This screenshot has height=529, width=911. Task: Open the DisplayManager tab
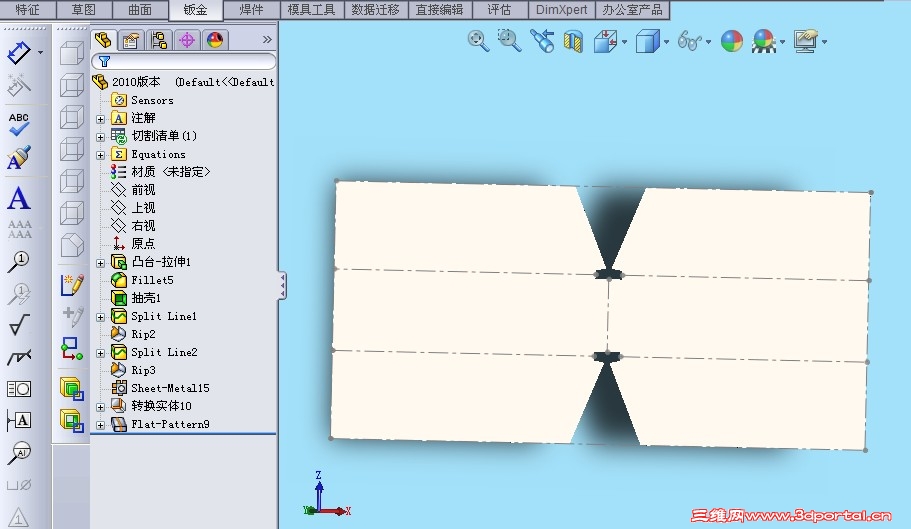(x=214, y=40)
